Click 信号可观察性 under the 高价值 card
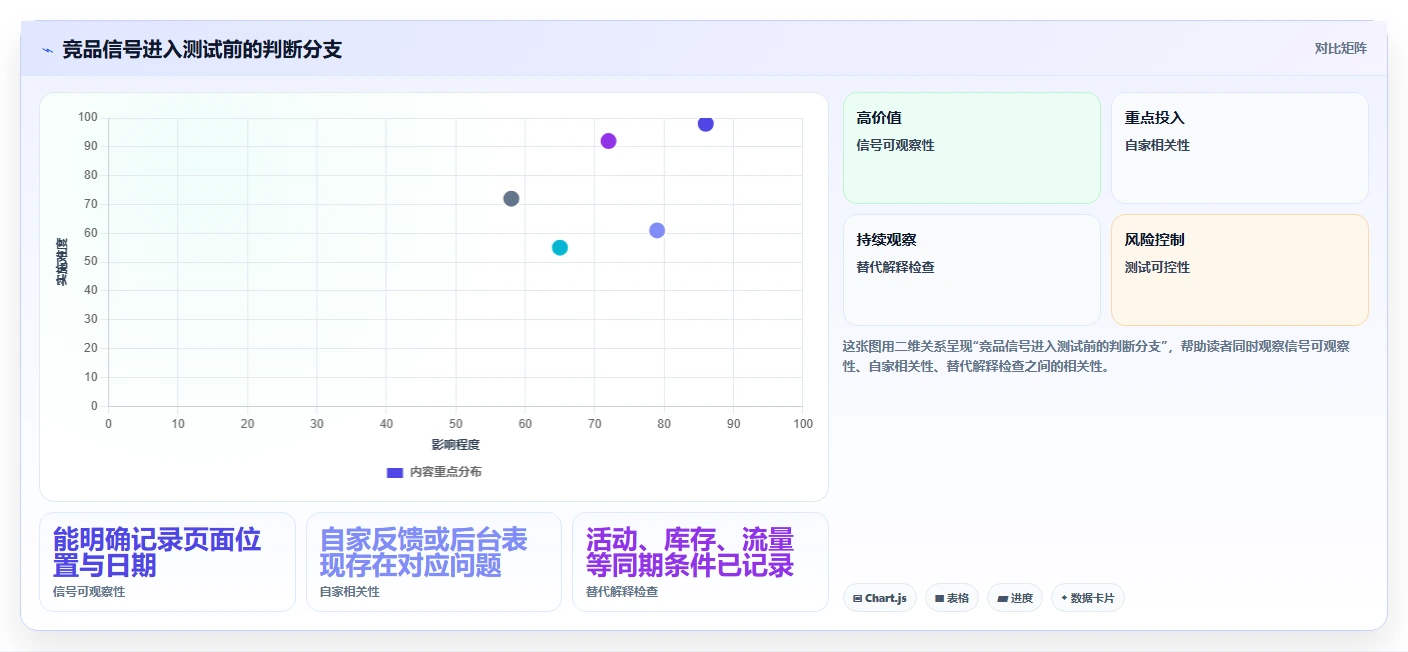The width and height of the screenshot is (1408, 652). point(896,145)
